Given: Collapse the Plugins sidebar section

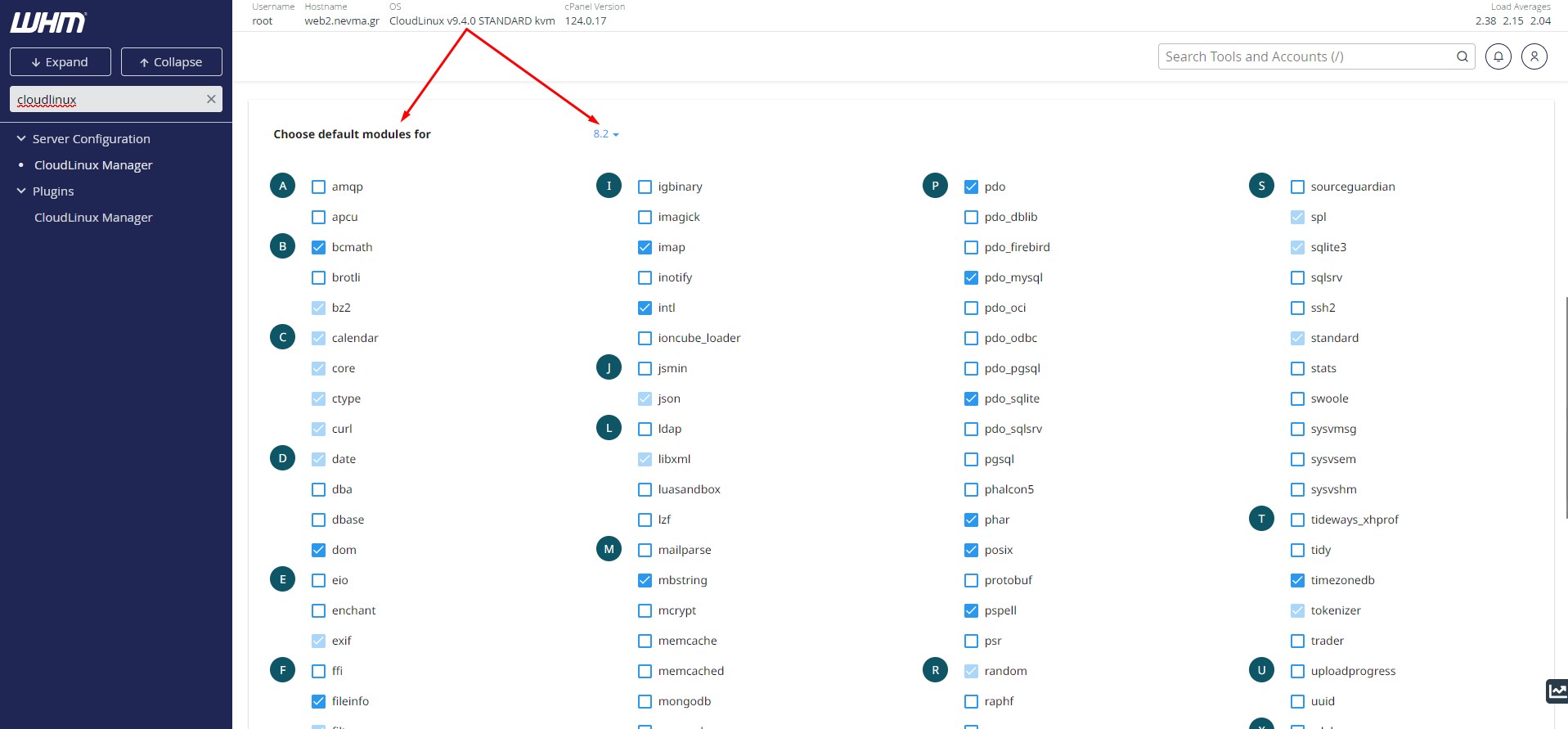Looking at the screenshot, I should click(21, 191).
